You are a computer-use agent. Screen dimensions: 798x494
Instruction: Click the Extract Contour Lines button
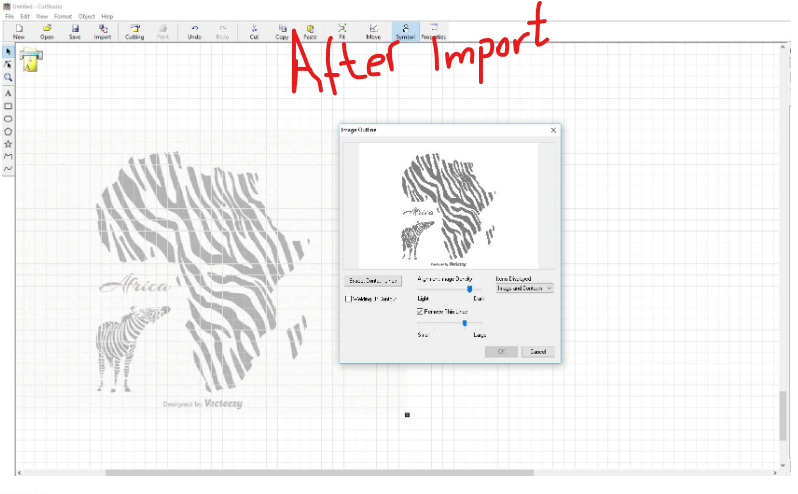coord(373,280)
